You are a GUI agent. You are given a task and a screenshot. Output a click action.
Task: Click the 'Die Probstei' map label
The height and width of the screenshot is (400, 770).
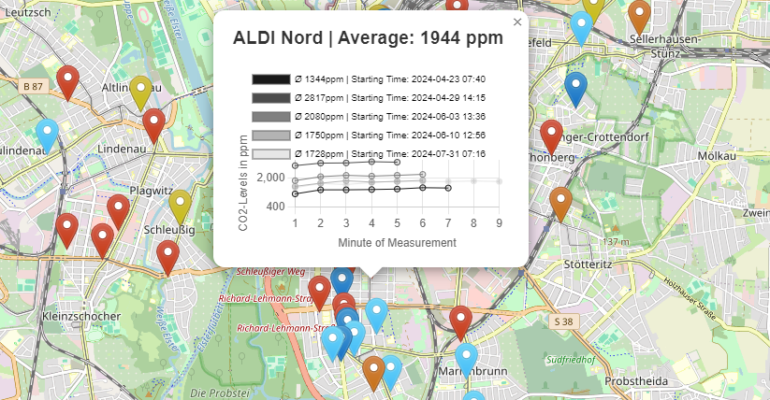click(x=220, y=393)
